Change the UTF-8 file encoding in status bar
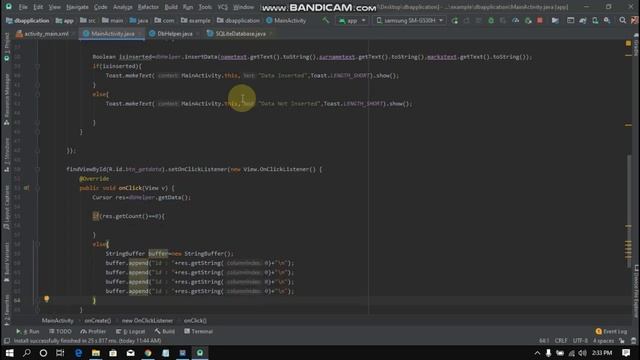The width and height of the screenshot is (640, 360). pyautogui.click(x=580, y=341)
